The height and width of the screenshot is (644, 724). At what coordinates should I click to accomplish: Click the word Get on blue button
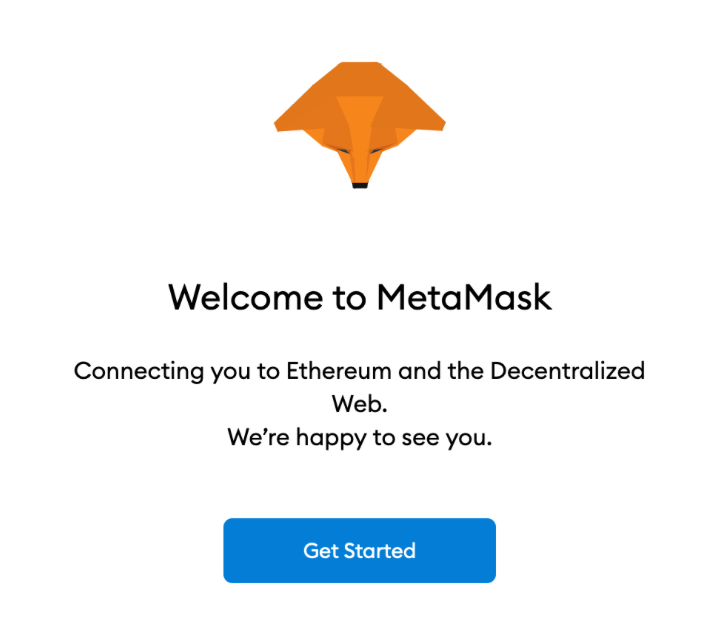point(321,550)
